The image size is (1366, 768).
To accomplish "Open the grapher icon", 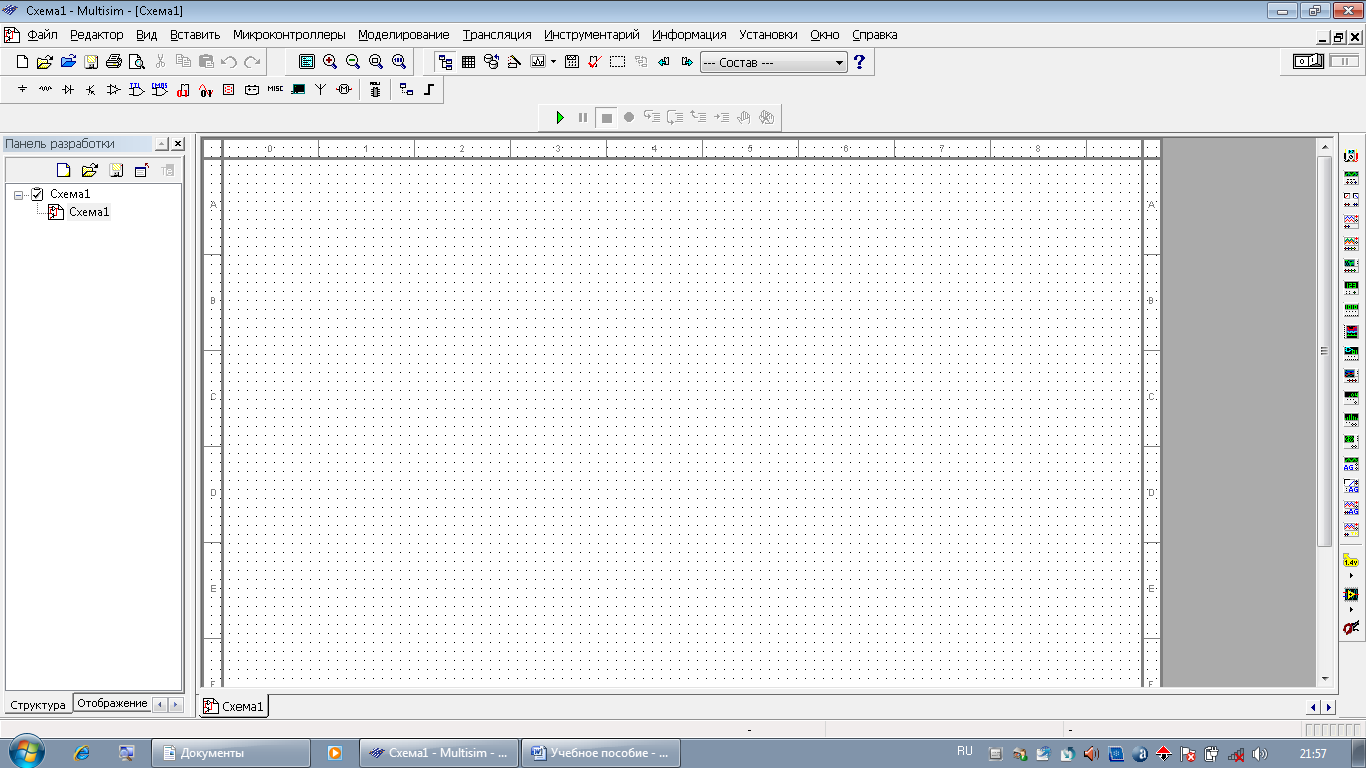I will coord(537,61).
